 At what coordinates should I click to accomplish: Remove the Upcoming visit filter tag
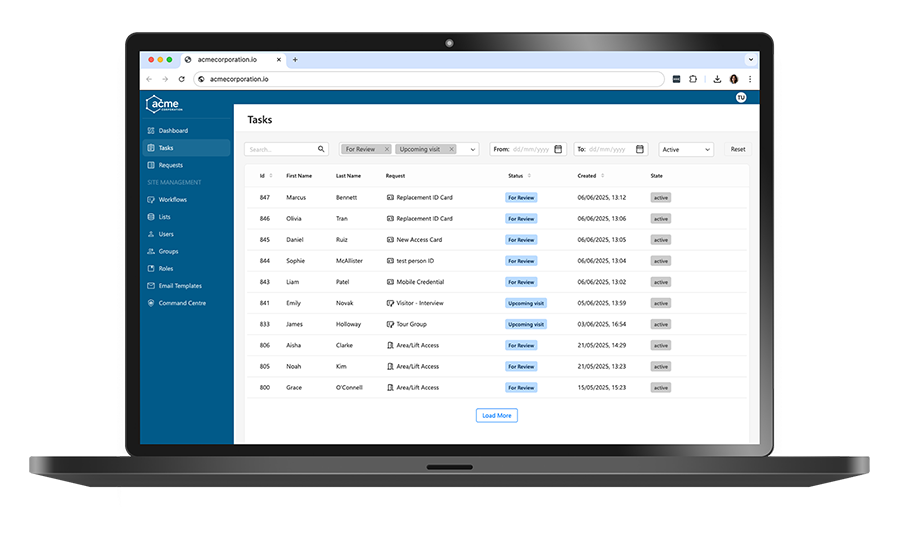451,149
